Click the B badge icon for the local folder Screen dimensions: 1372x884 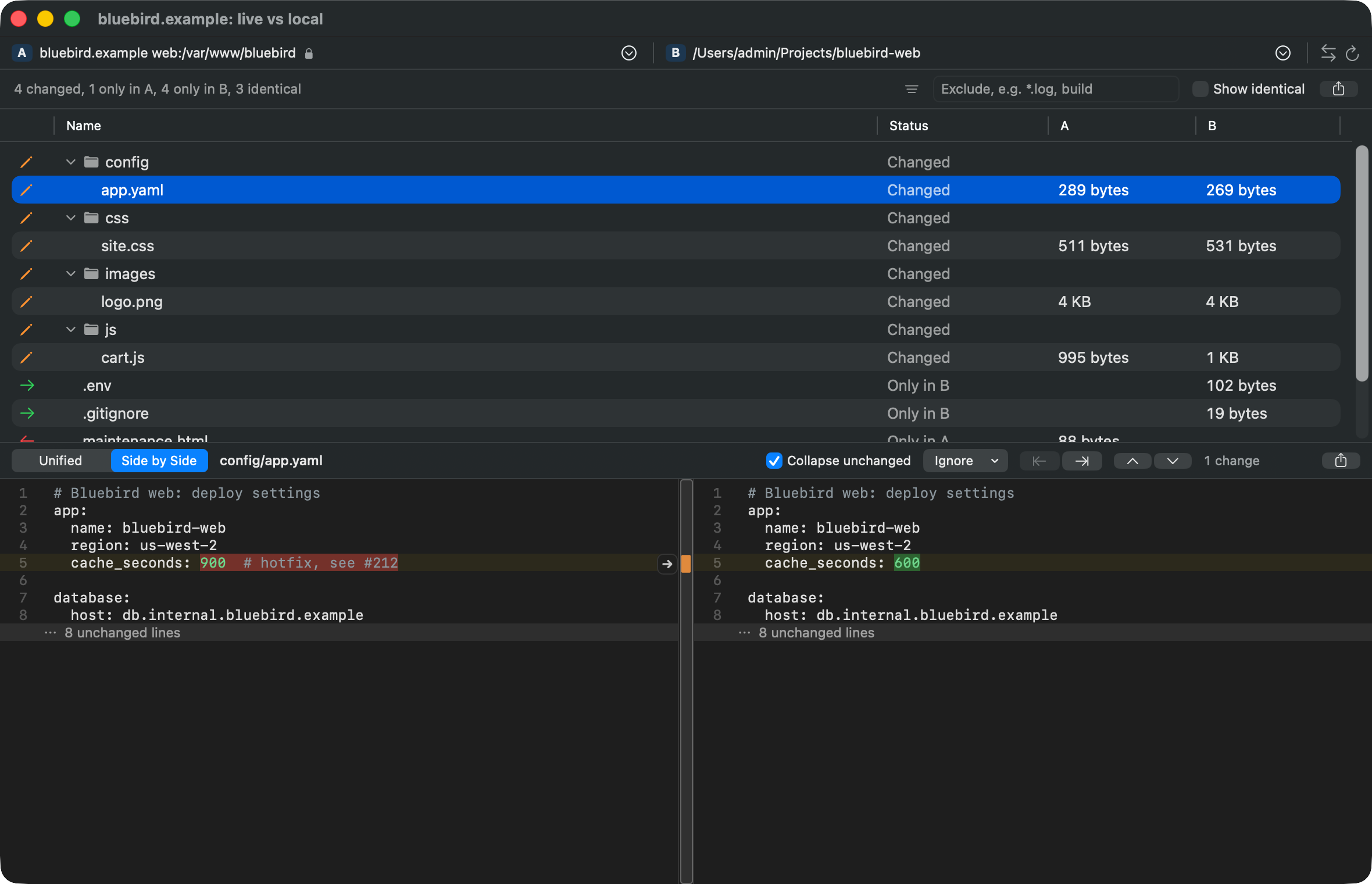(x=675, y=53)
